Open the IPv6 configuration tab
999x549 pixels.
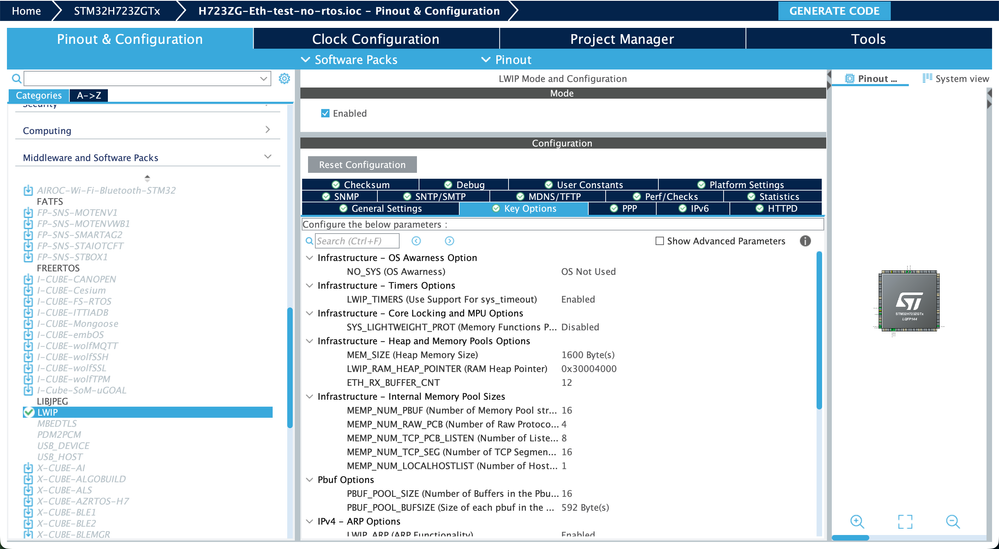click(x=693, y=208)
